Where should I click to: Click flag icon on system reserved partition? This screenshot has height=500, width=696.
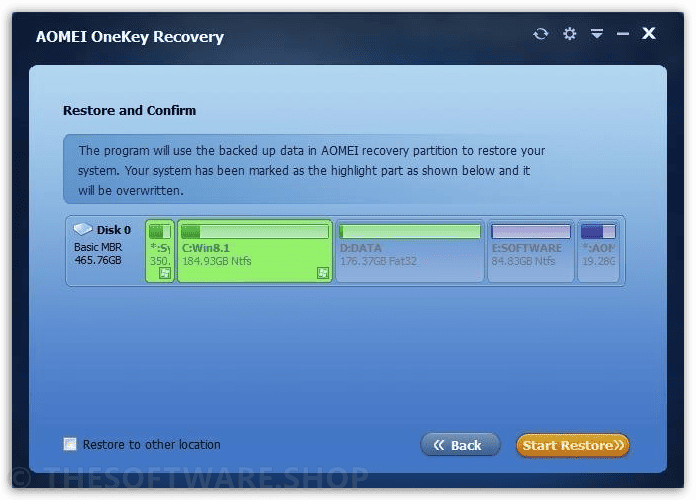[165, 273]
